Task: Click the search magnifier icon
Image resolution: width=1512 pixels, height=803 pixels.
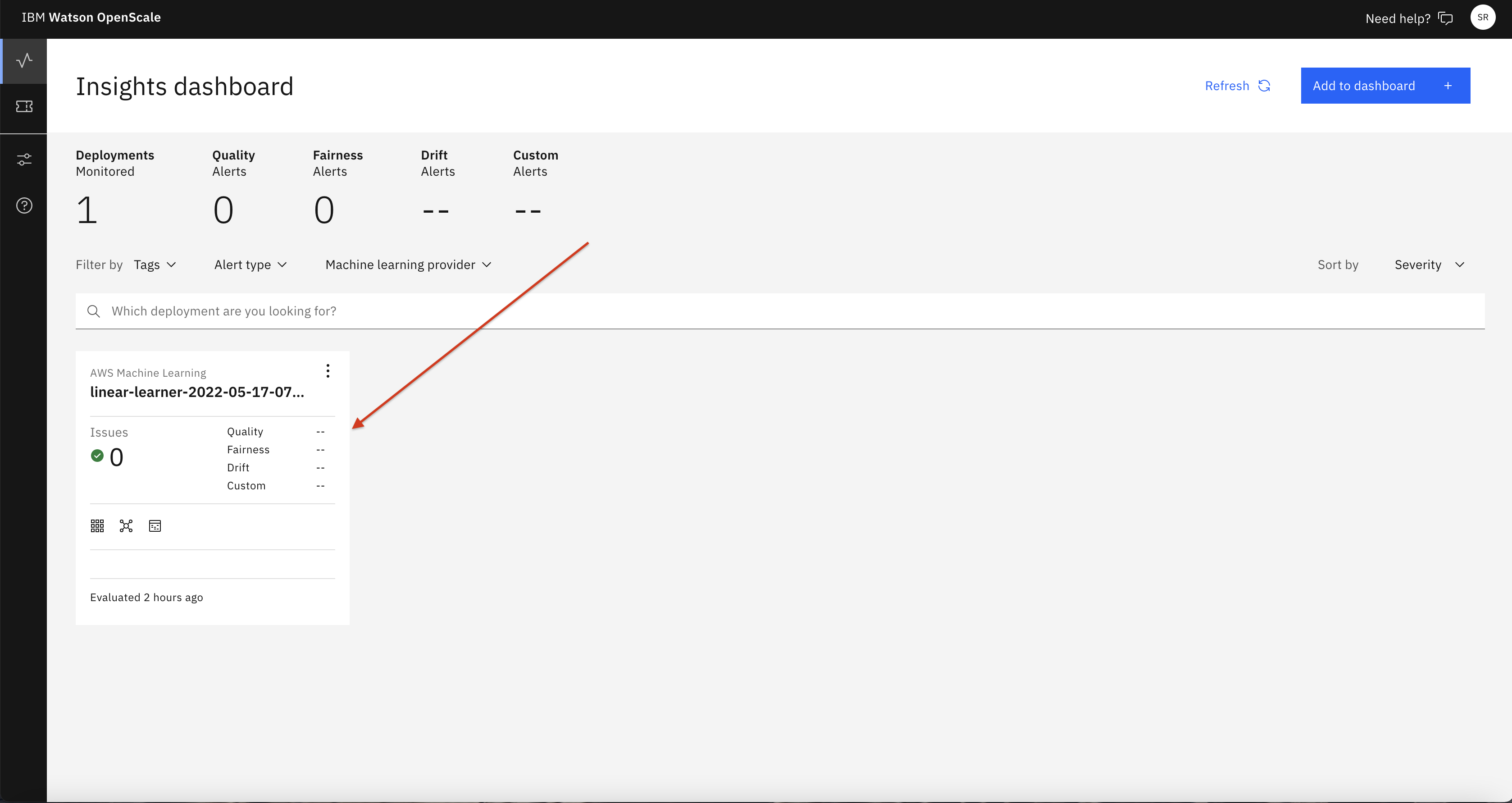Action: click(x=93, y=311)
